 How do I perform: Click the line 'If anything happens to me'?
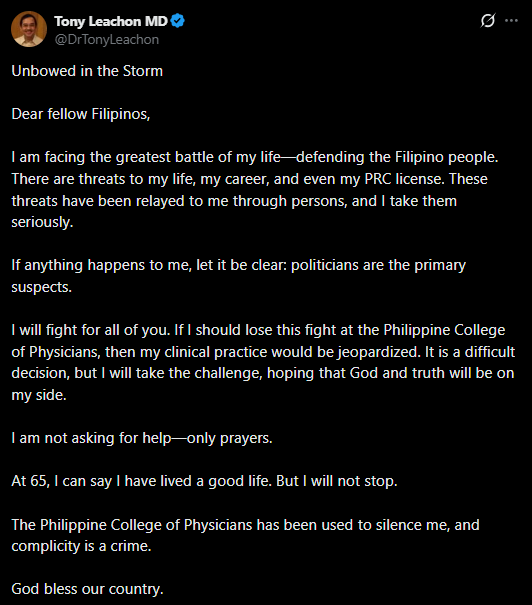point(238,265)
